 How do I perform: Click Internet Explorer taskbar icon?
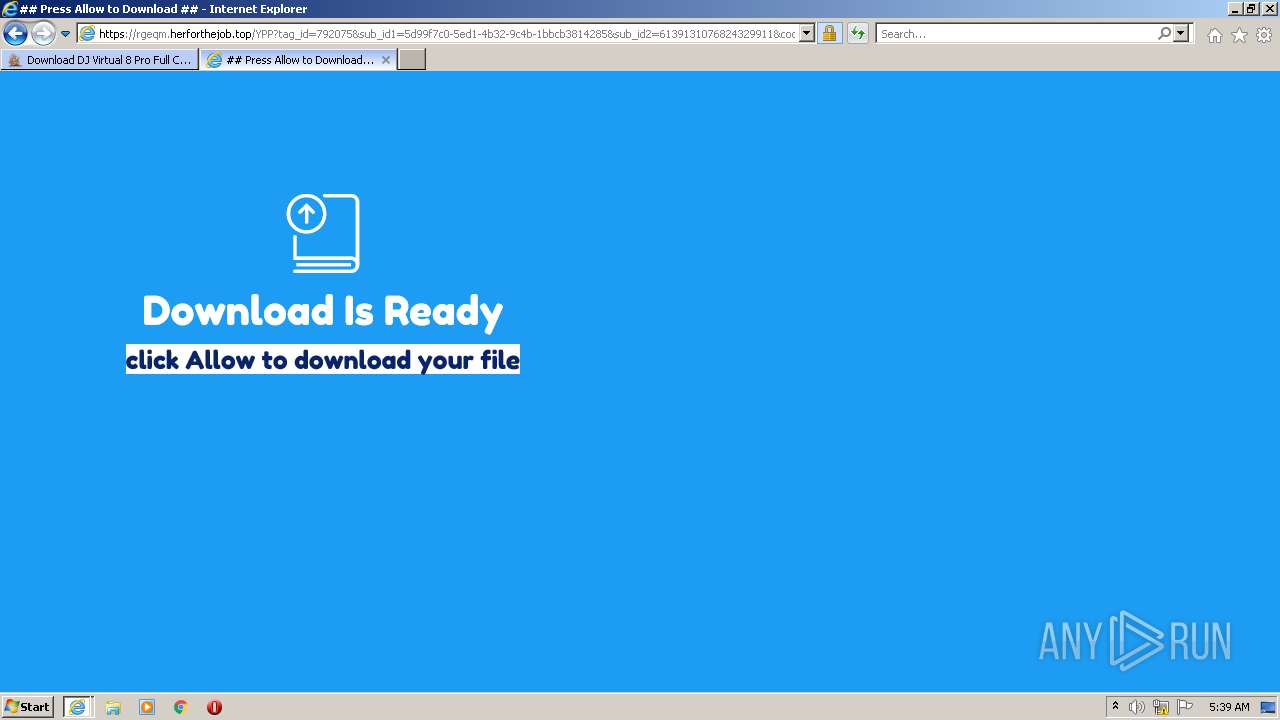coord(78,707)
